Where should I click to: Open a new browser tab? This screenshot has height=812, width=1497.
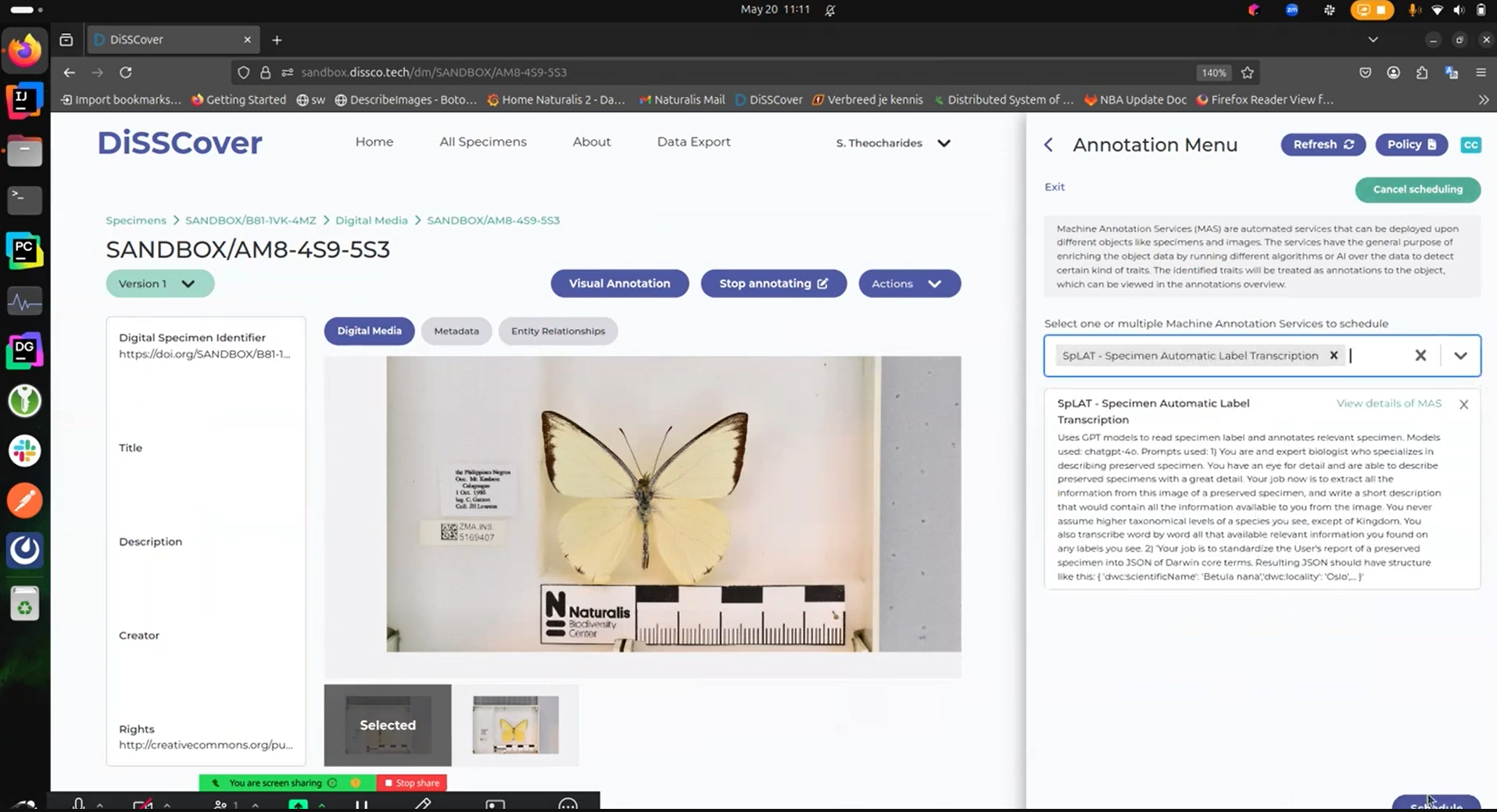[x=277, y=40]
